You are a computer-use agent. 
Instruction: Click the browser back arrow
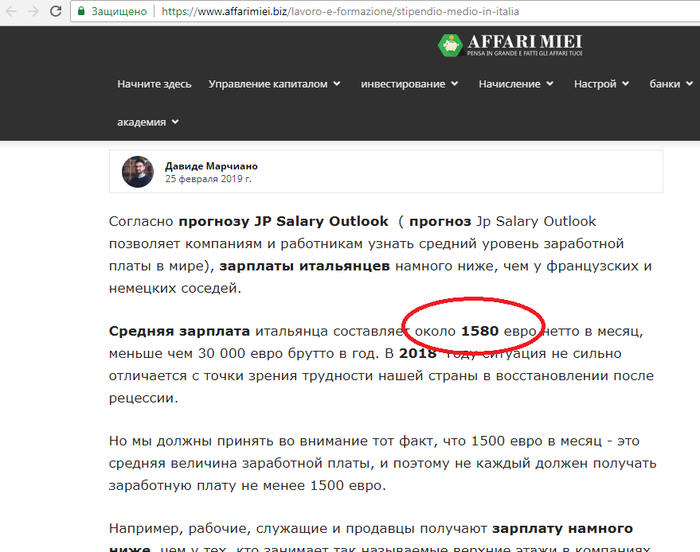(x=9, y=12)
